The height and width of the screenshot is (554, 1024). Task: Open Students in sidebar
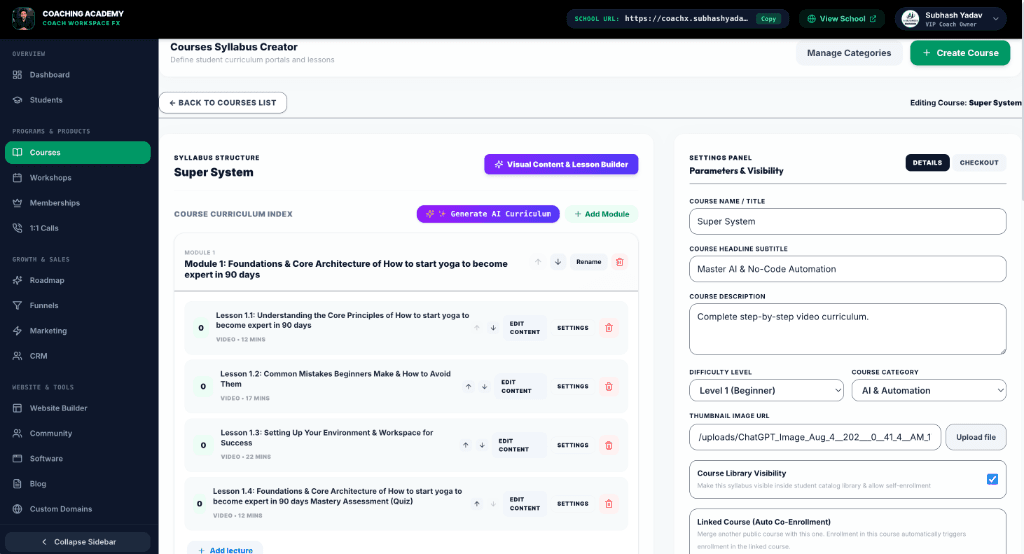tap(78, 100)
